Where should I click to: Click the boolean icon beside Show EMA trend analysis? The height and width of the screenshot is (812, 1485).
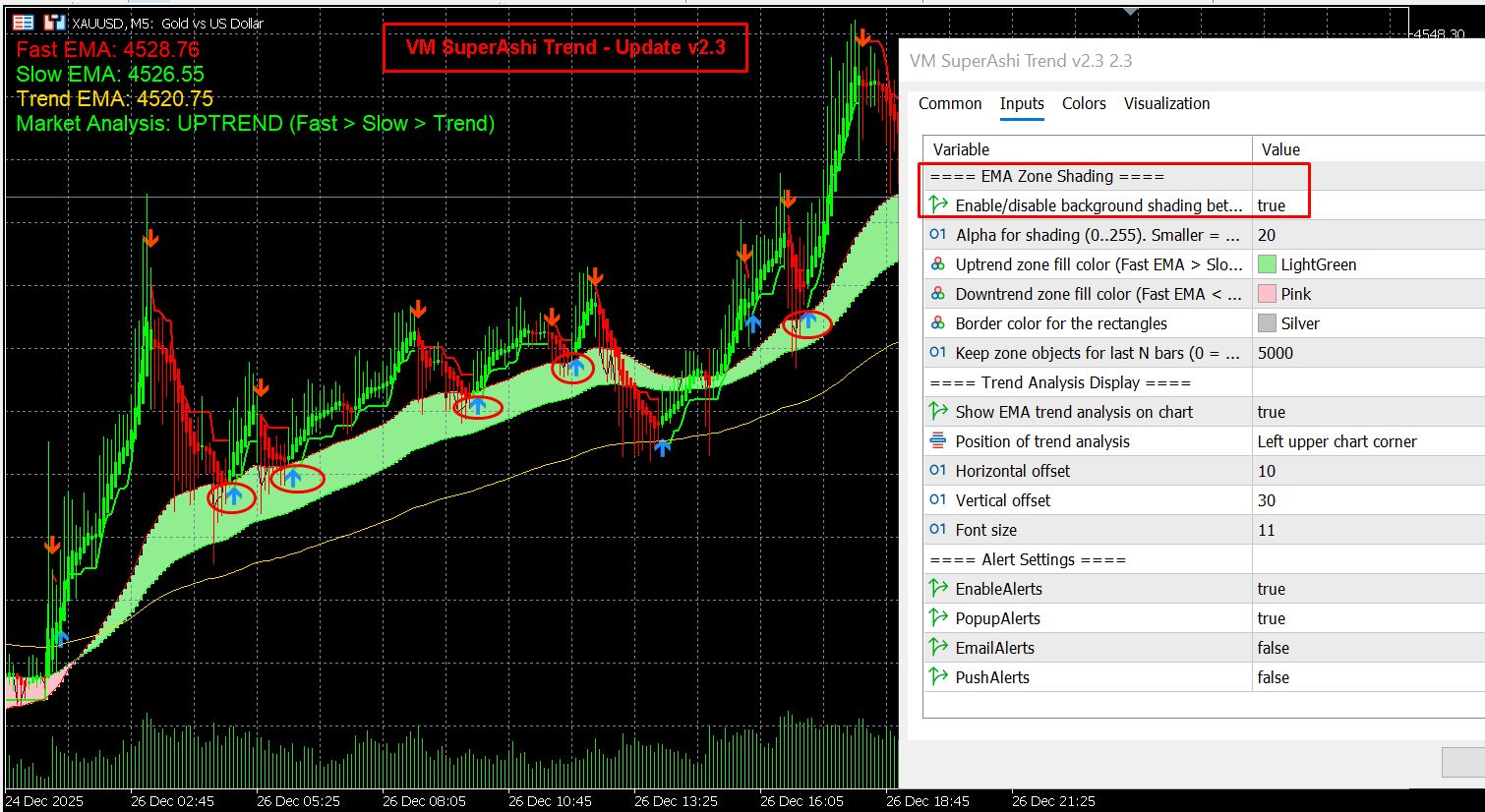(938, 412)
